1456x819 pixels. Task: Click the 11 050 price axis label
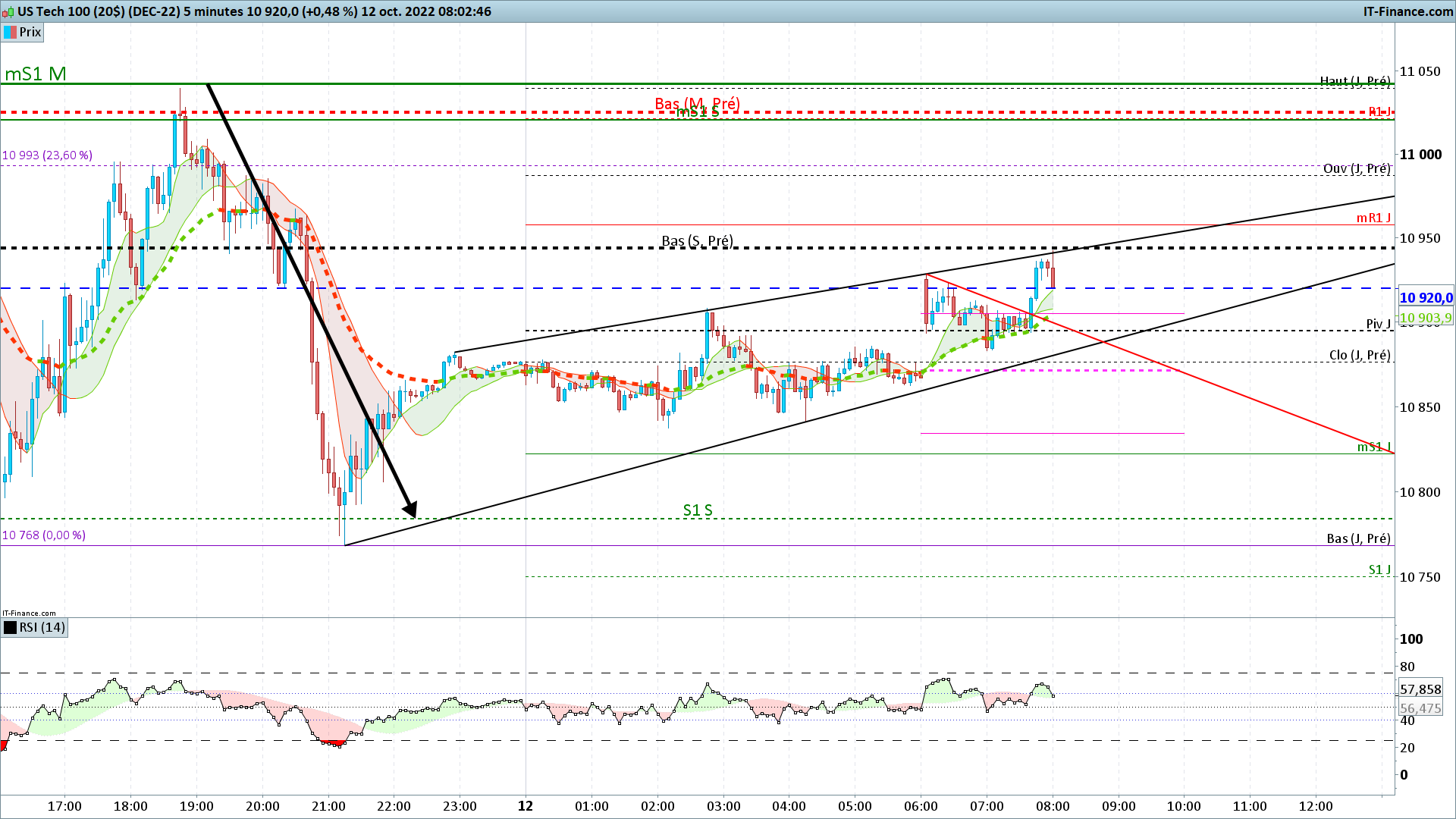tap(1420, 71)
